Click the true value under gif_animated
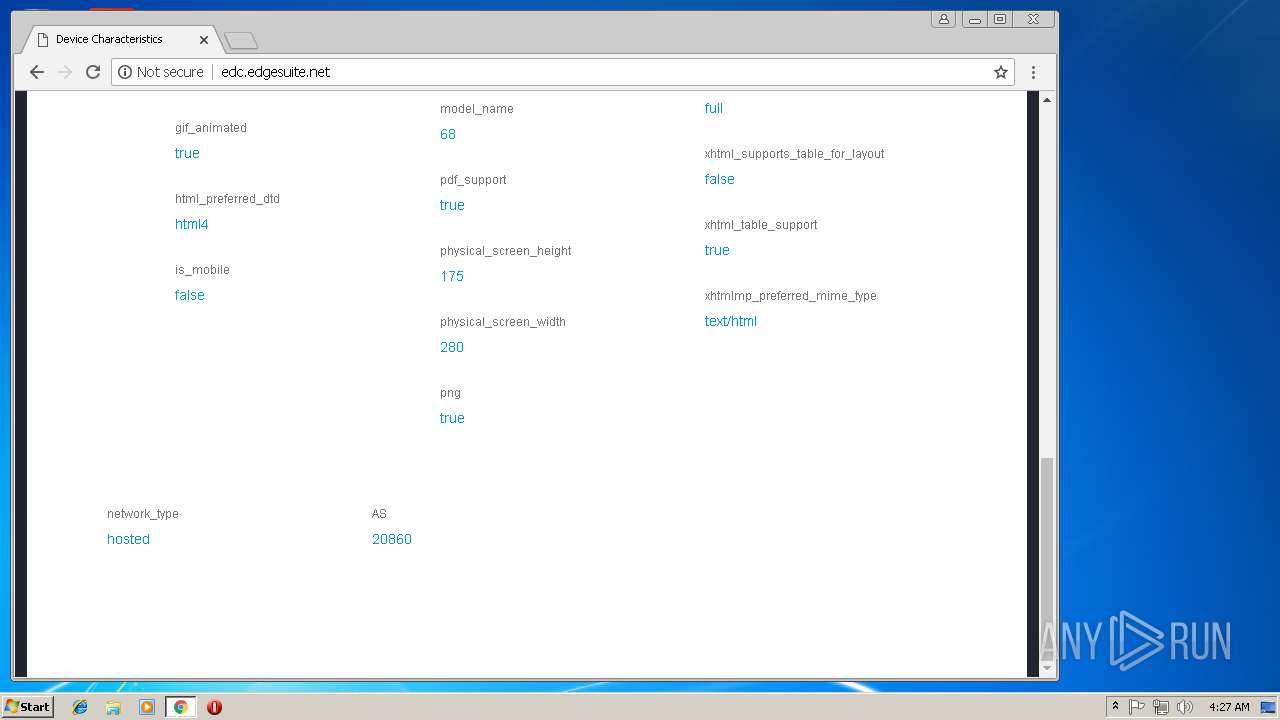Viewport: 1280px width, 720px height. coord(187,153)
